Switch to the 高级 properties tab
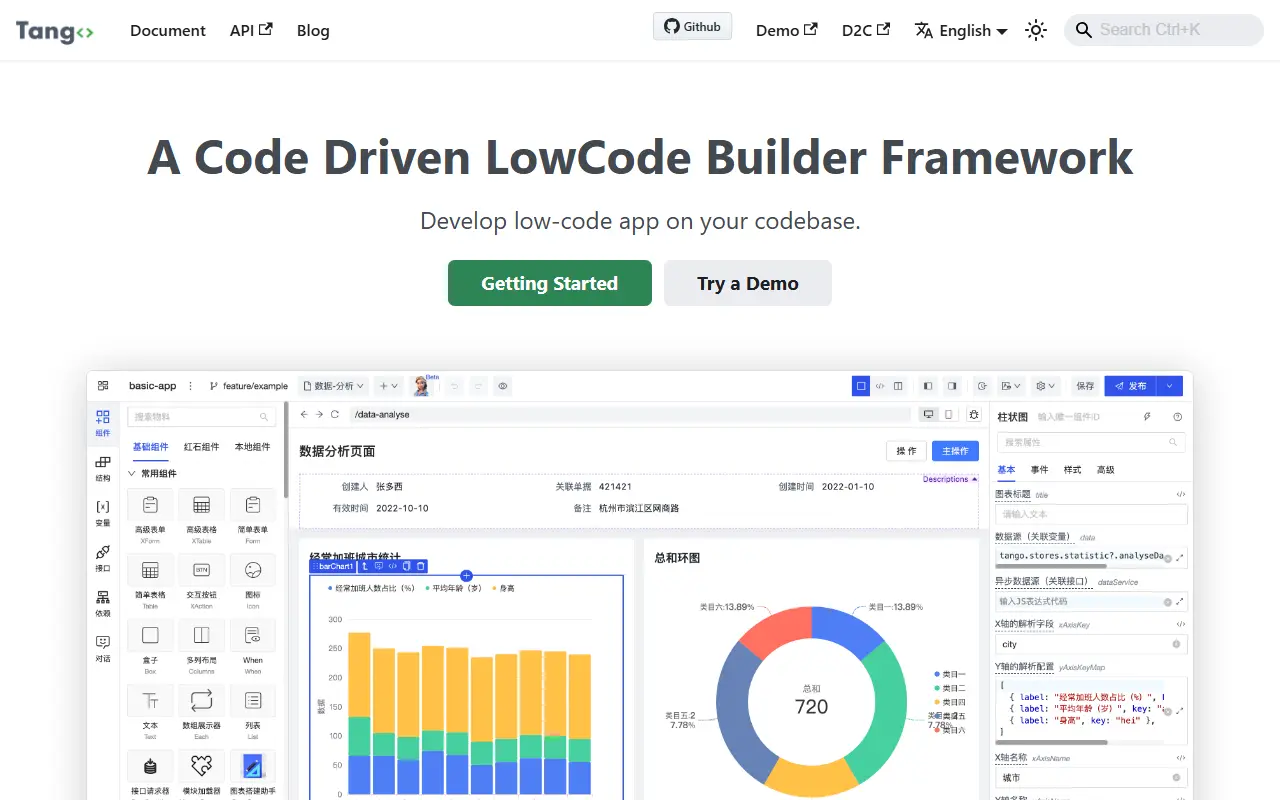This screenshot has width=1280, height=800. (1105, 470)
